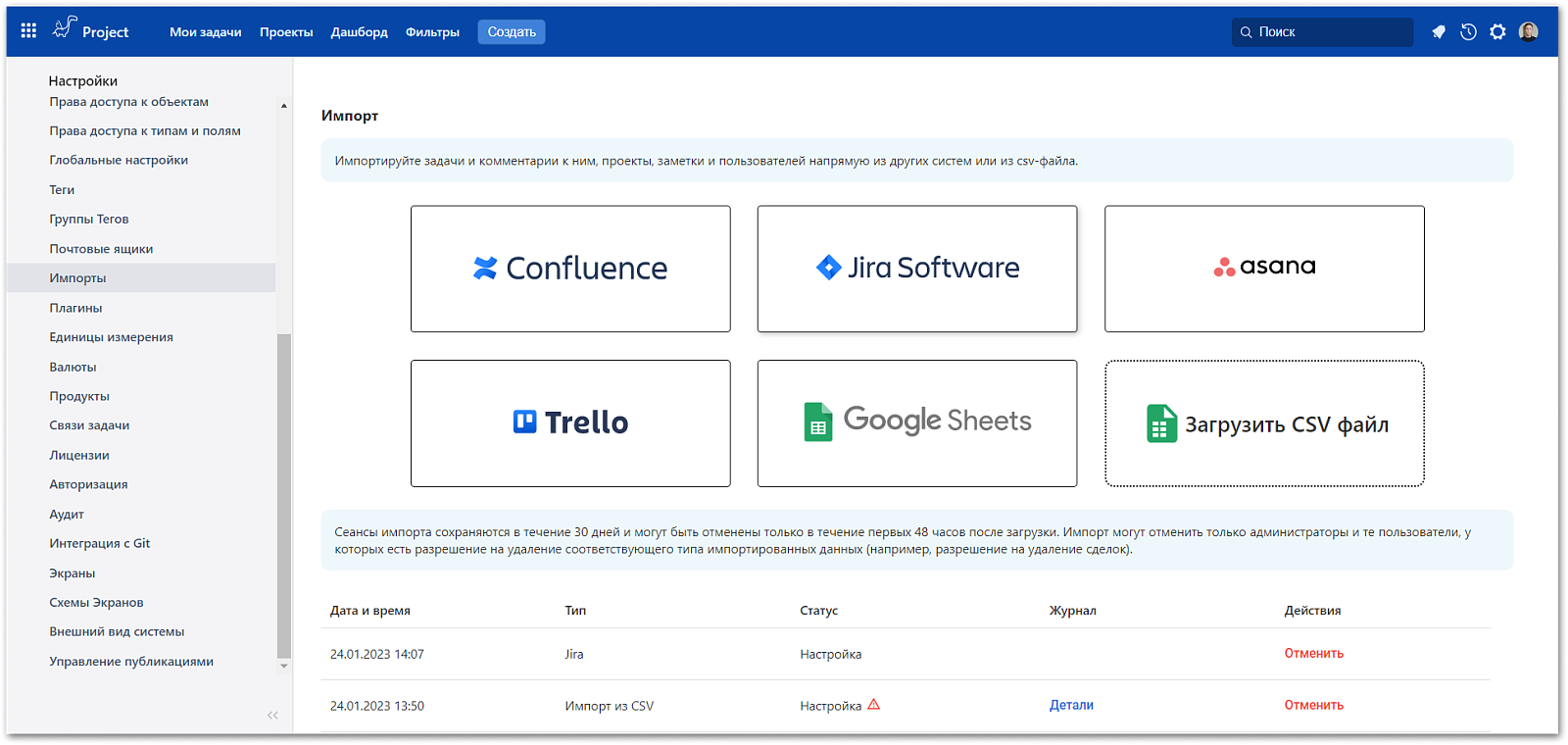Open Группы Тегов in sidebar
This screenshot has height=745, width=1568.
pyautogui.click(x=89, y=220)
